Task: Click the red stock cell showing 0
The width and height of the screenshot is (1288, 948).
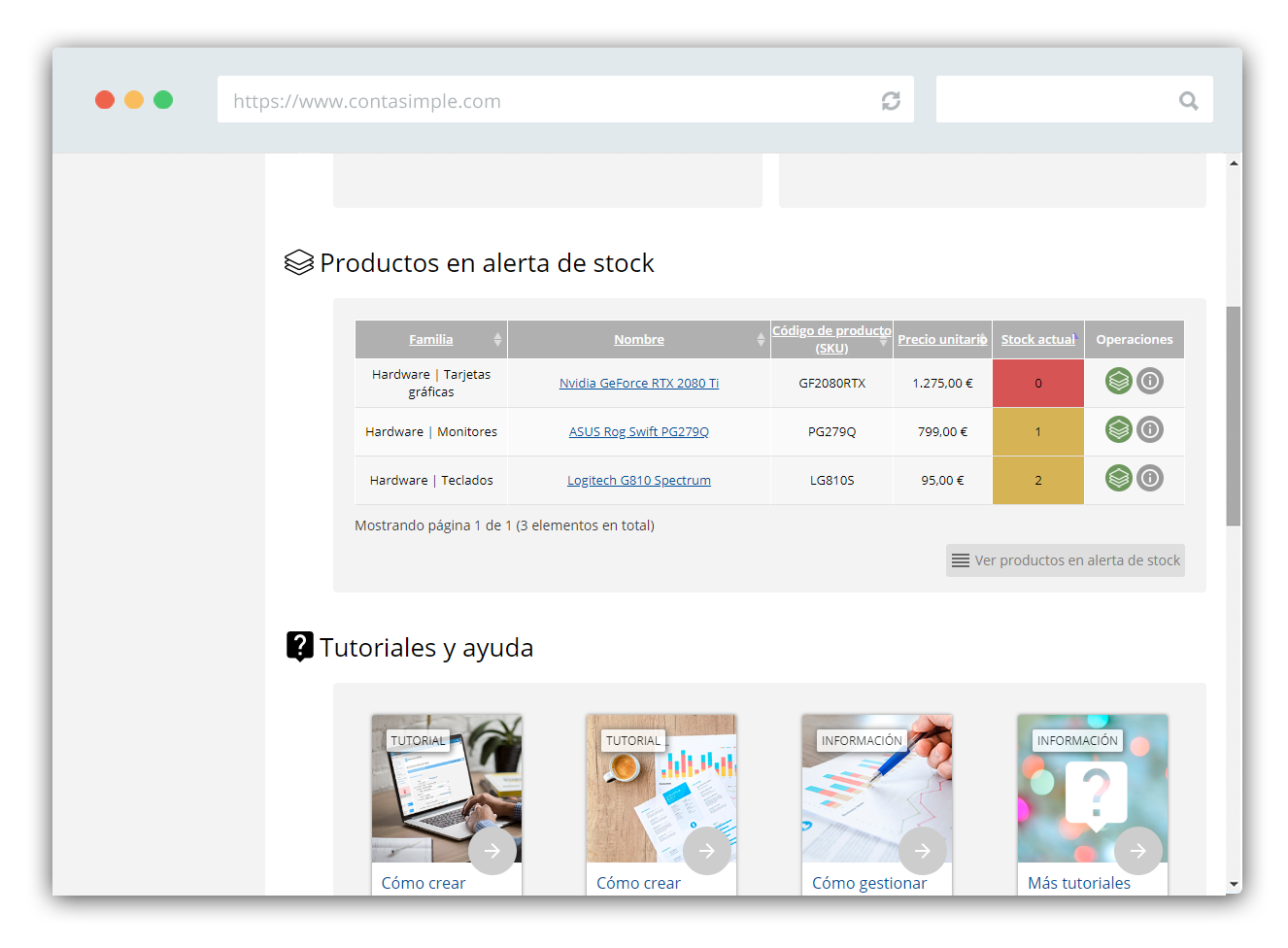Action: point(1038,383)
